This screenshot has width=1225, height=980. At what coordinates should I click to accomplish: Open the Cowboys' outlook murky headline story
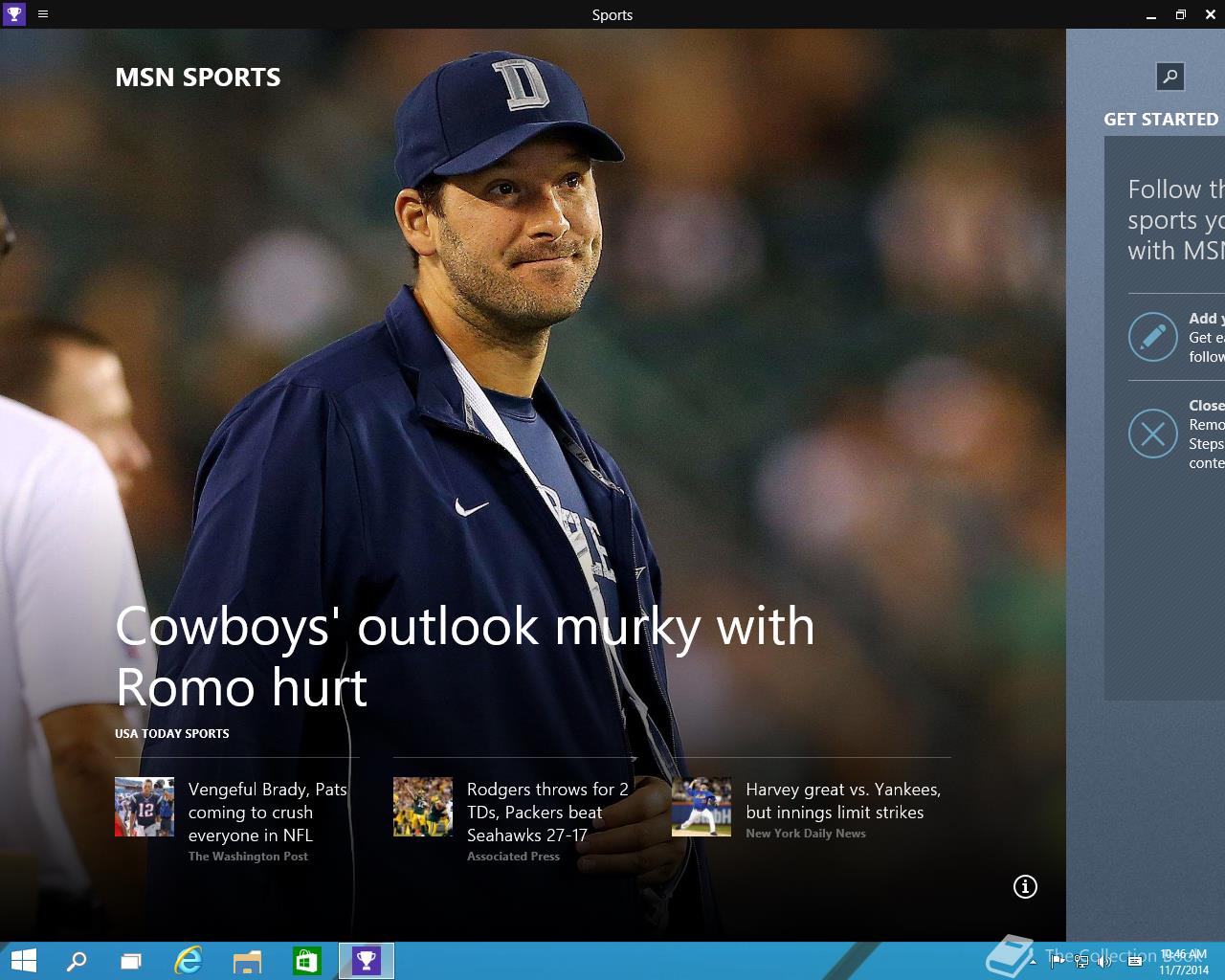[x=465, y=657]
